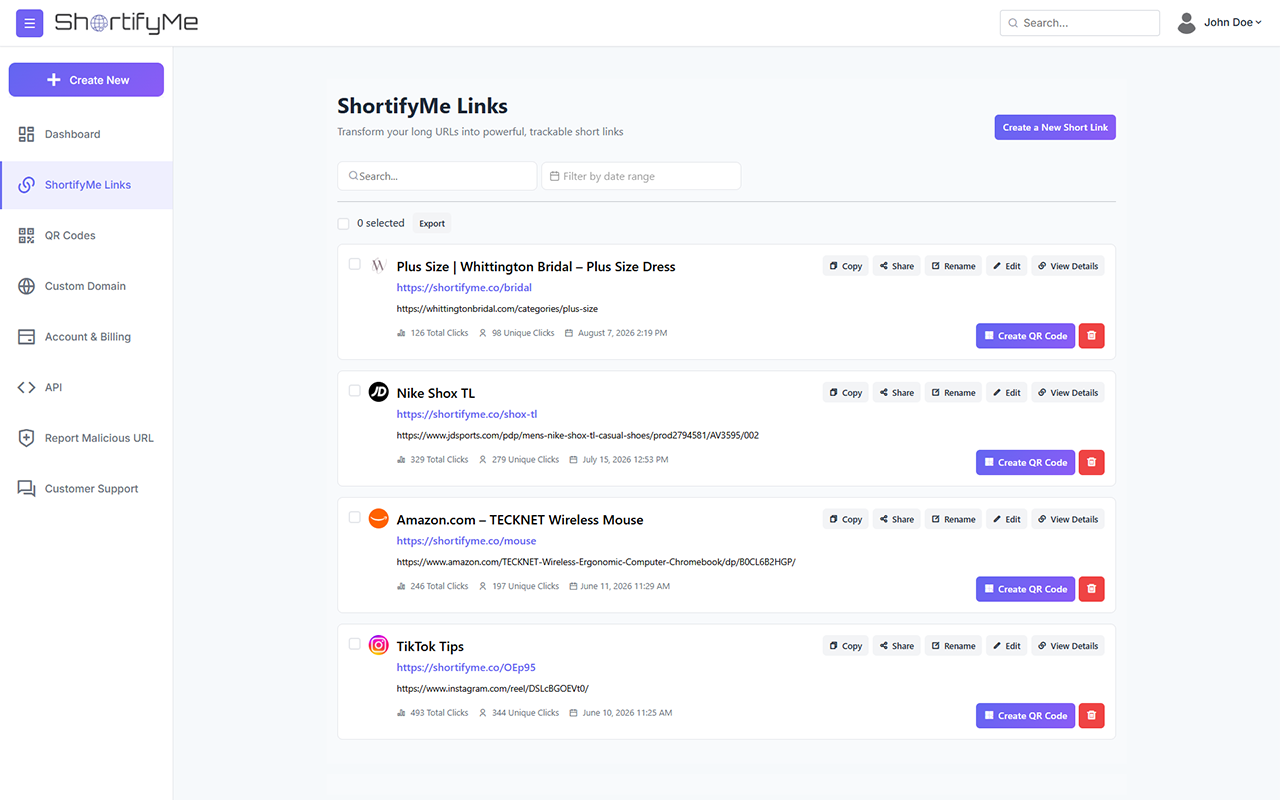The height and width of the screenshot is (800, 1280).
Task: Open the Filter by date range picker
Action: click(x=641, y=176)
